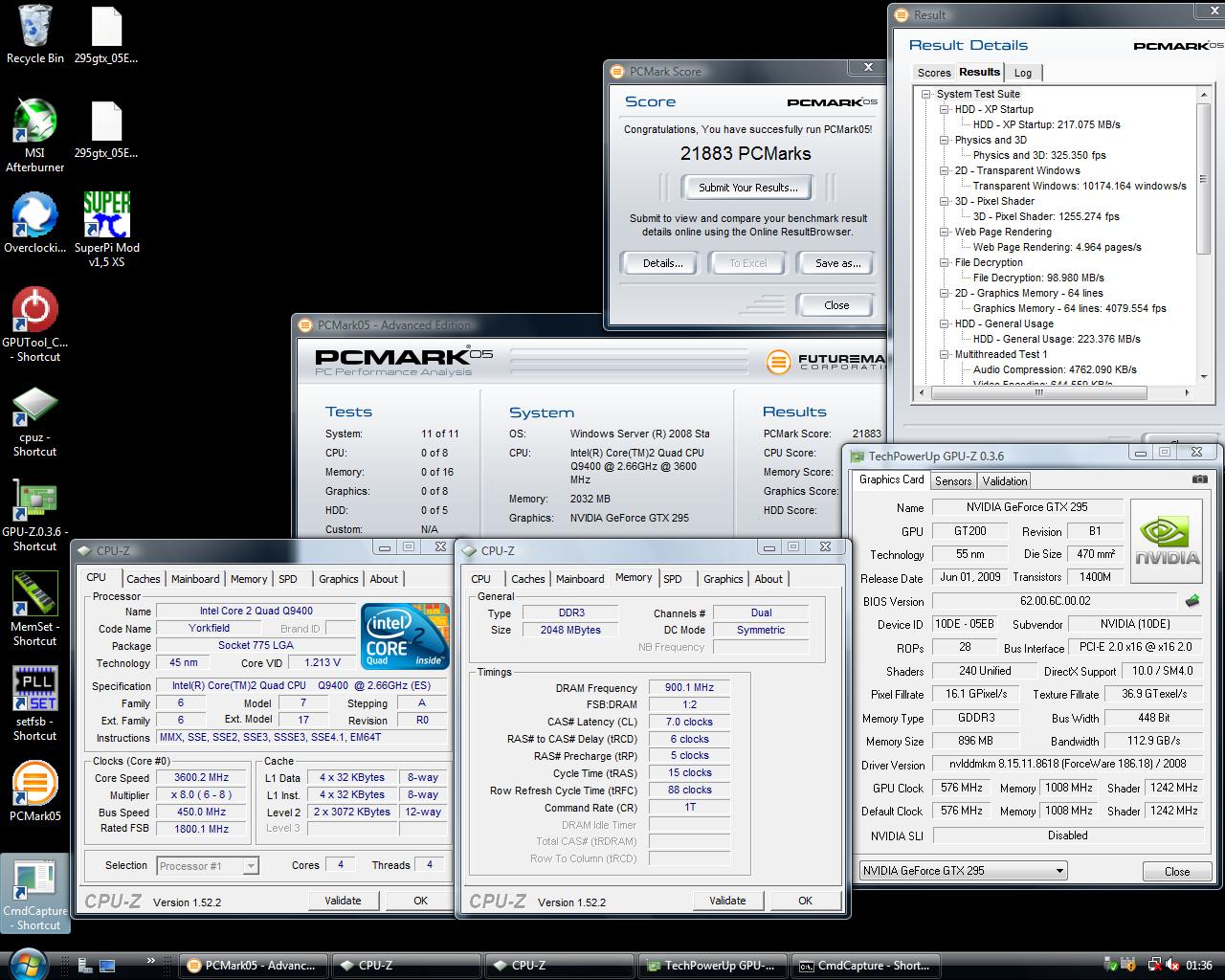This screenshot has height=980, width=1225.
Task: Launch MSI Afterburner from the desktop
Action: tap(35, 136)
